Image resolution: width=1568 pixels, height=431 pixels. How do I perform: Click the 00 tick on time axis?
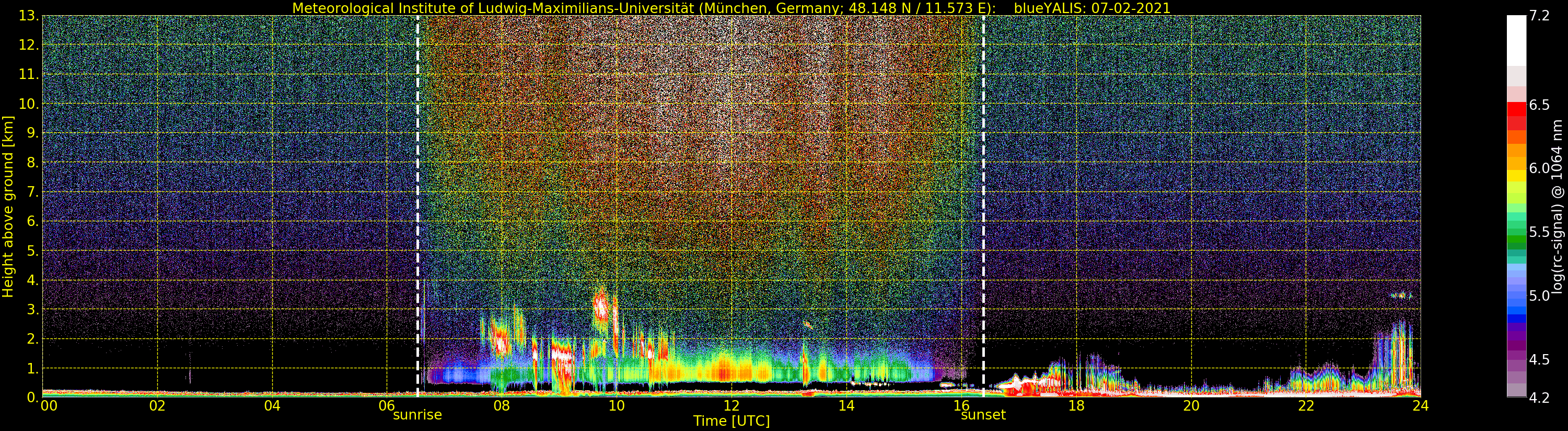click(x=49, y=406)
